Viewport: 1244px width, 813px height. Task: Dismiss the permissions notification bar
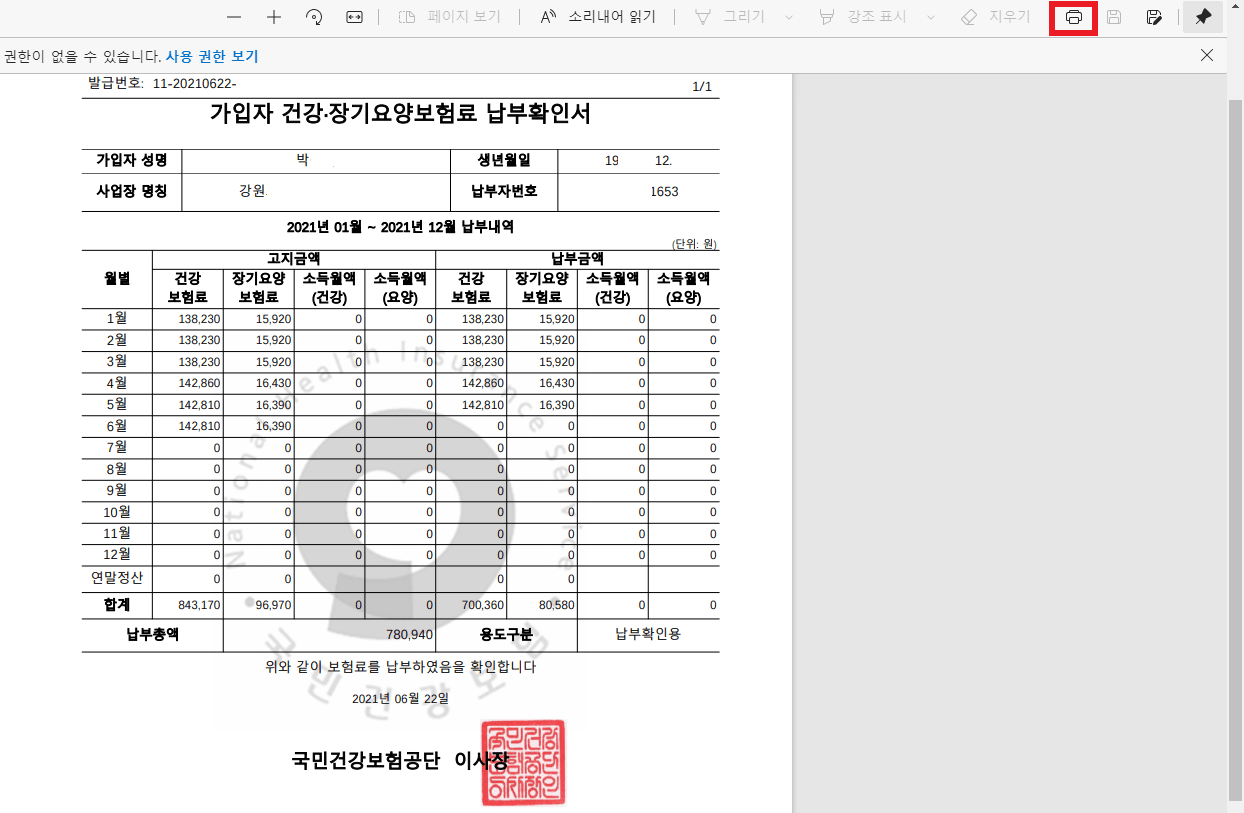[1207, 55]
